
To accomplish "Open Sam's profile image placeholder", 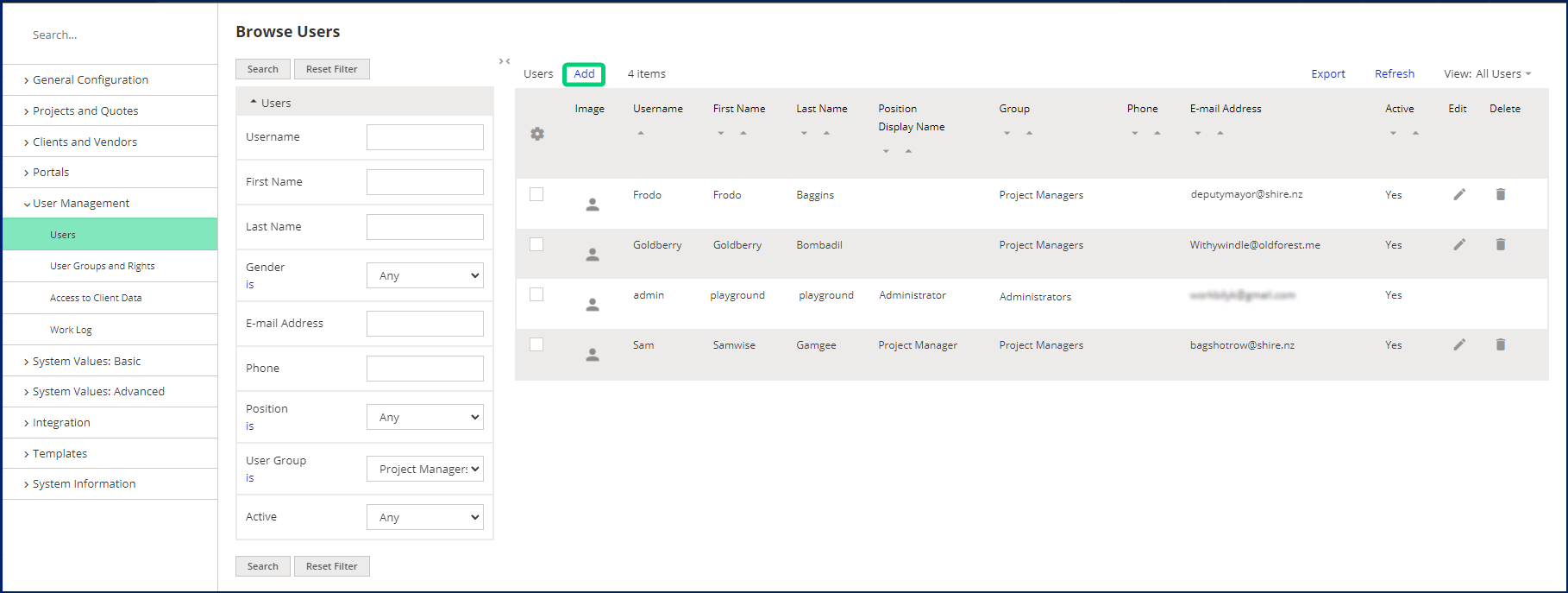I will point(593,355).
